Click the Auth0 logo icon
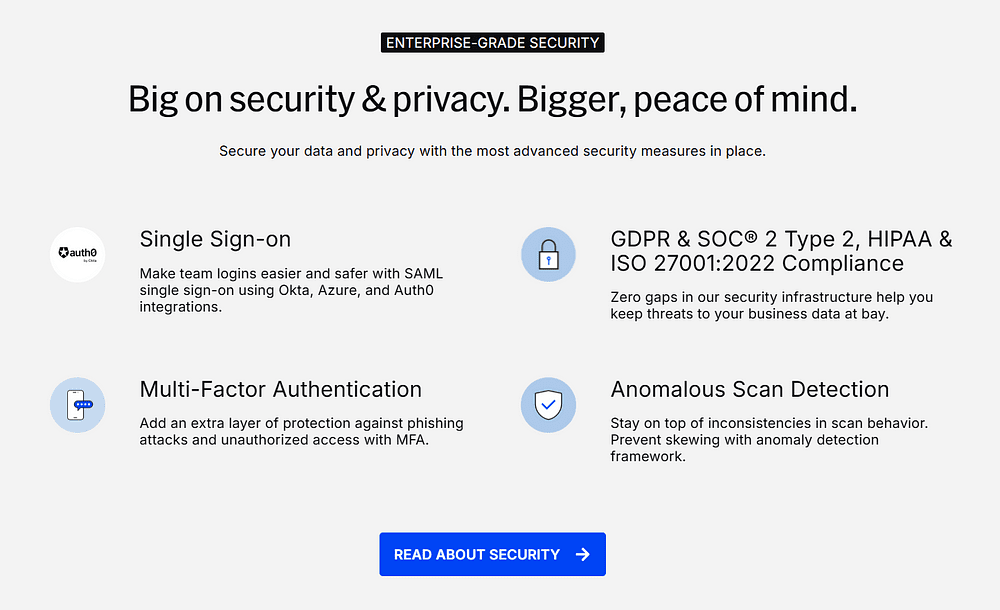This screenshot has height=610, width=1000. click(x=77, y=255)
